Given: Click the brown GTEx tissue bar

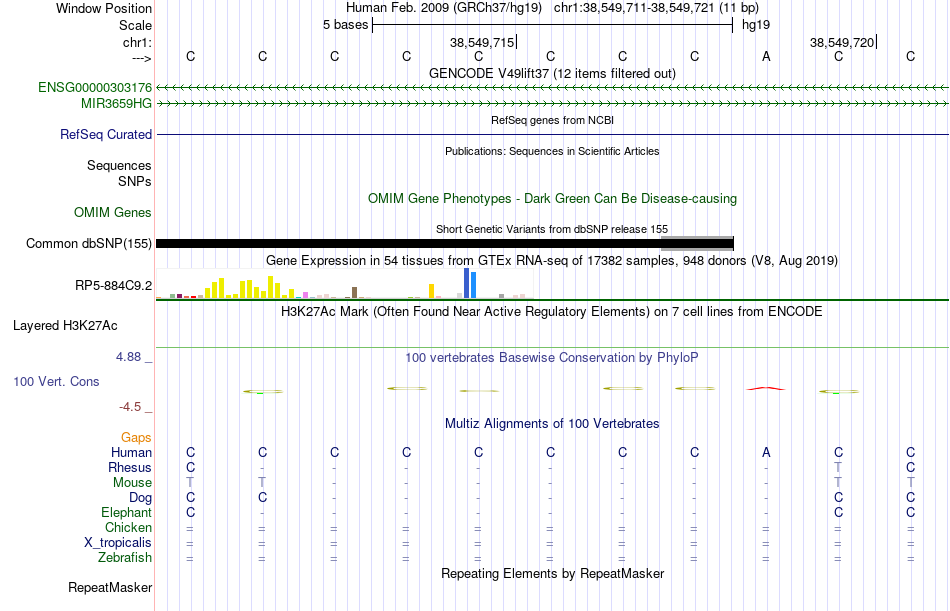Looking at the screenshot, I should (354, 292).
